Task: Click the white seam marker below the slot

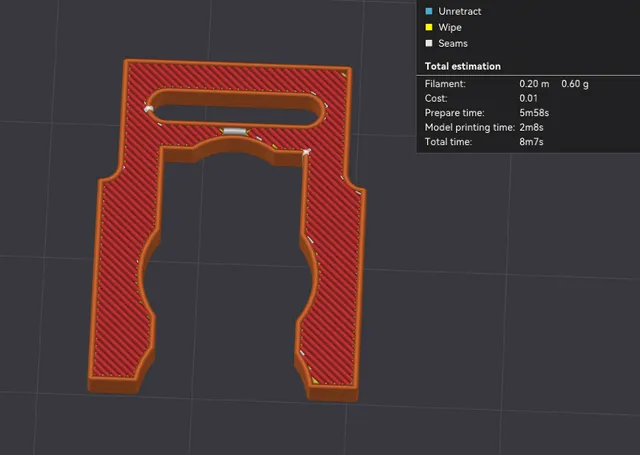Action: click(x=235, y=131)
